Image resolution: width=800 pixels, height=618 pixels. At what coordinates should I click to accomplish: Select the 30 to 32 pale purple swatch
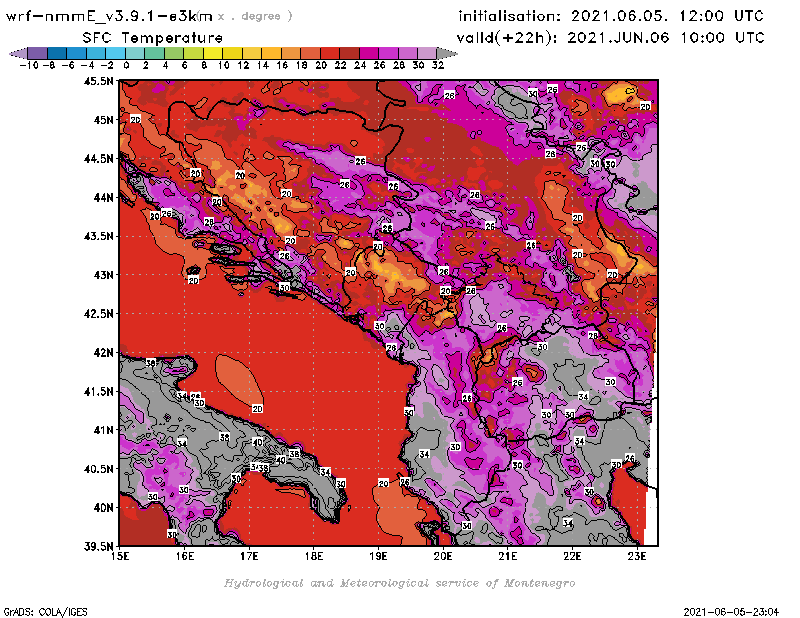(x=427, y=53)
